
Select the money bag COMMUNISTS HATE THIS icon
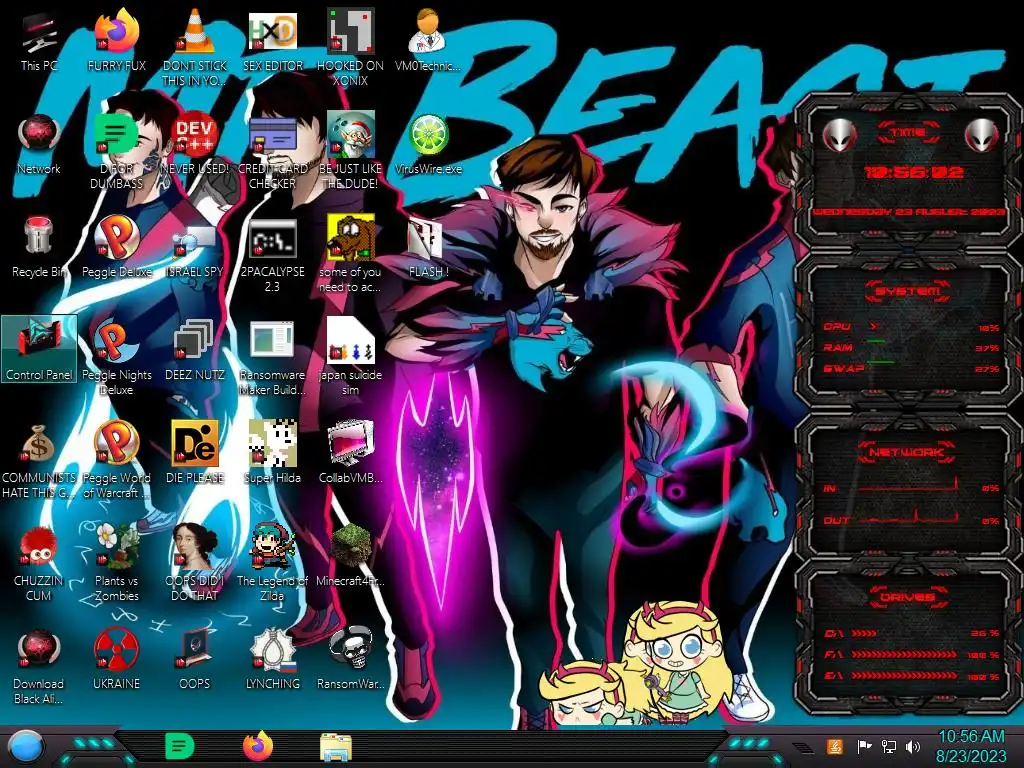click(39, 461)
